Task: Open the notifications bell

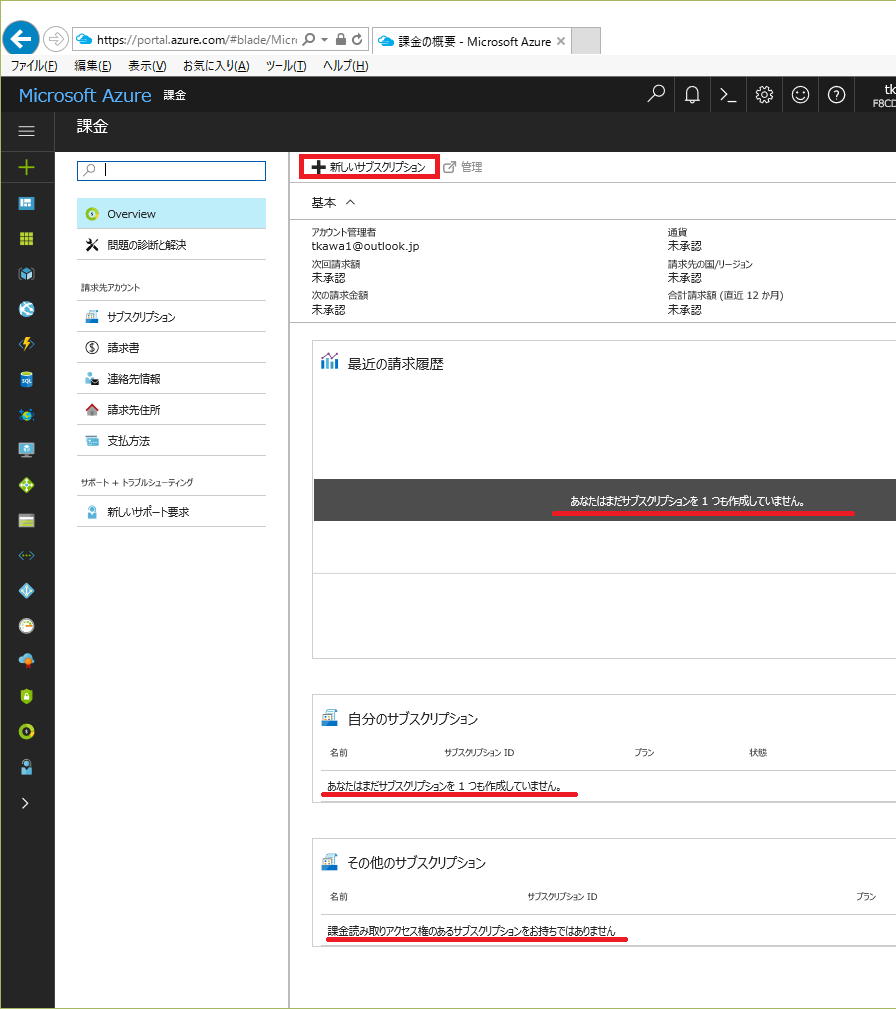Action: pos(692,95)
